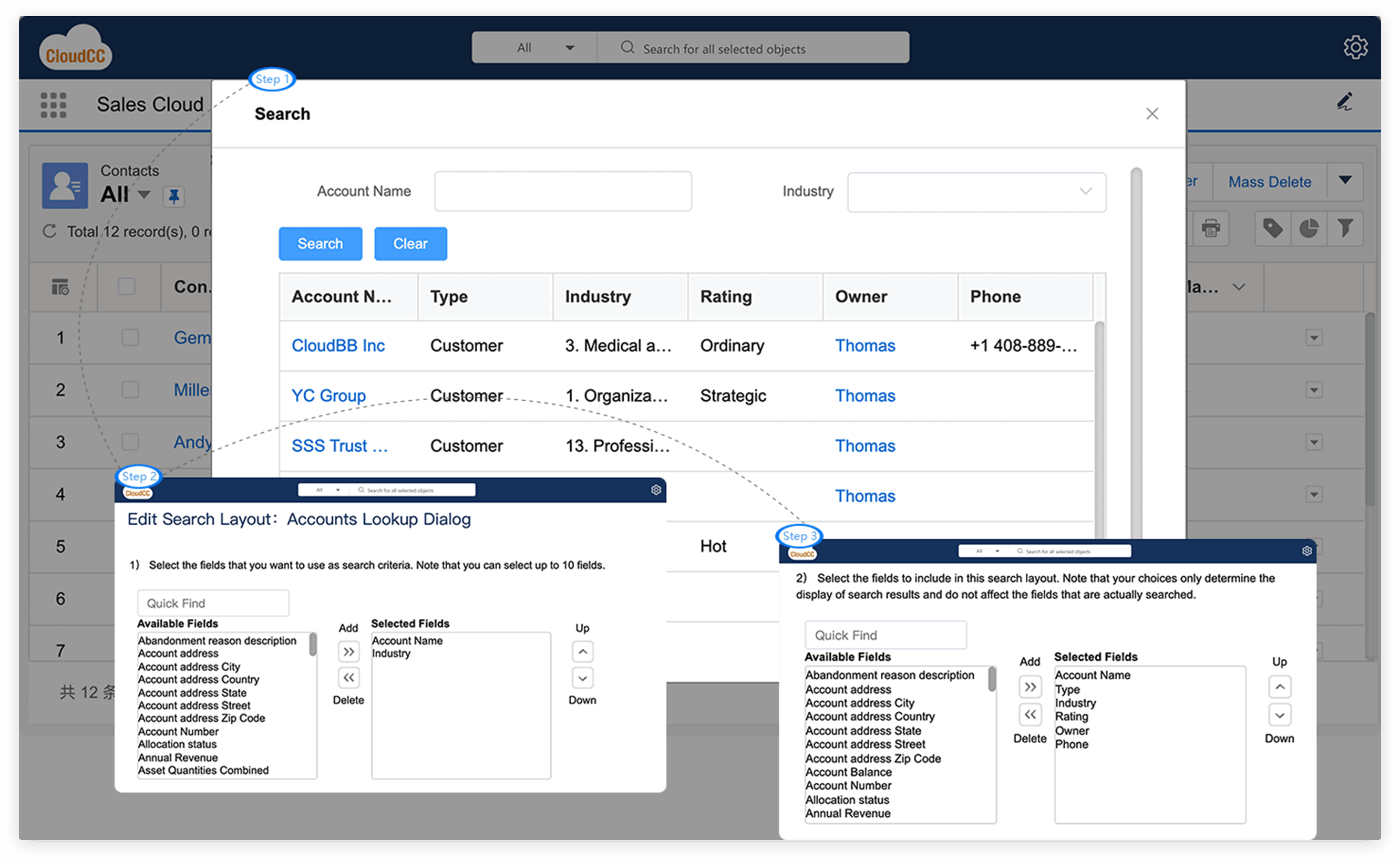Click the print icon
Viewport: 1400px width, 862px height.
tap(1211, 229)
